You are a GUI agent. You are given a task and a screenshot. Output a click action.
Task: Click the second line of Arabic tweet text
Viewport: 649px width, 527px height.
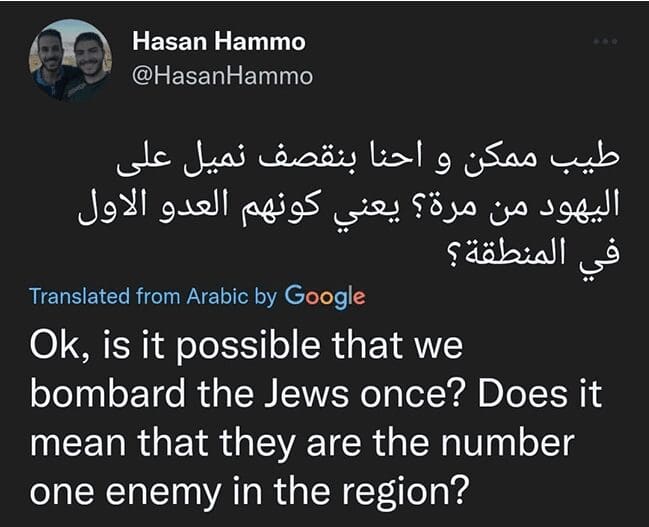[x=349, y=208]
